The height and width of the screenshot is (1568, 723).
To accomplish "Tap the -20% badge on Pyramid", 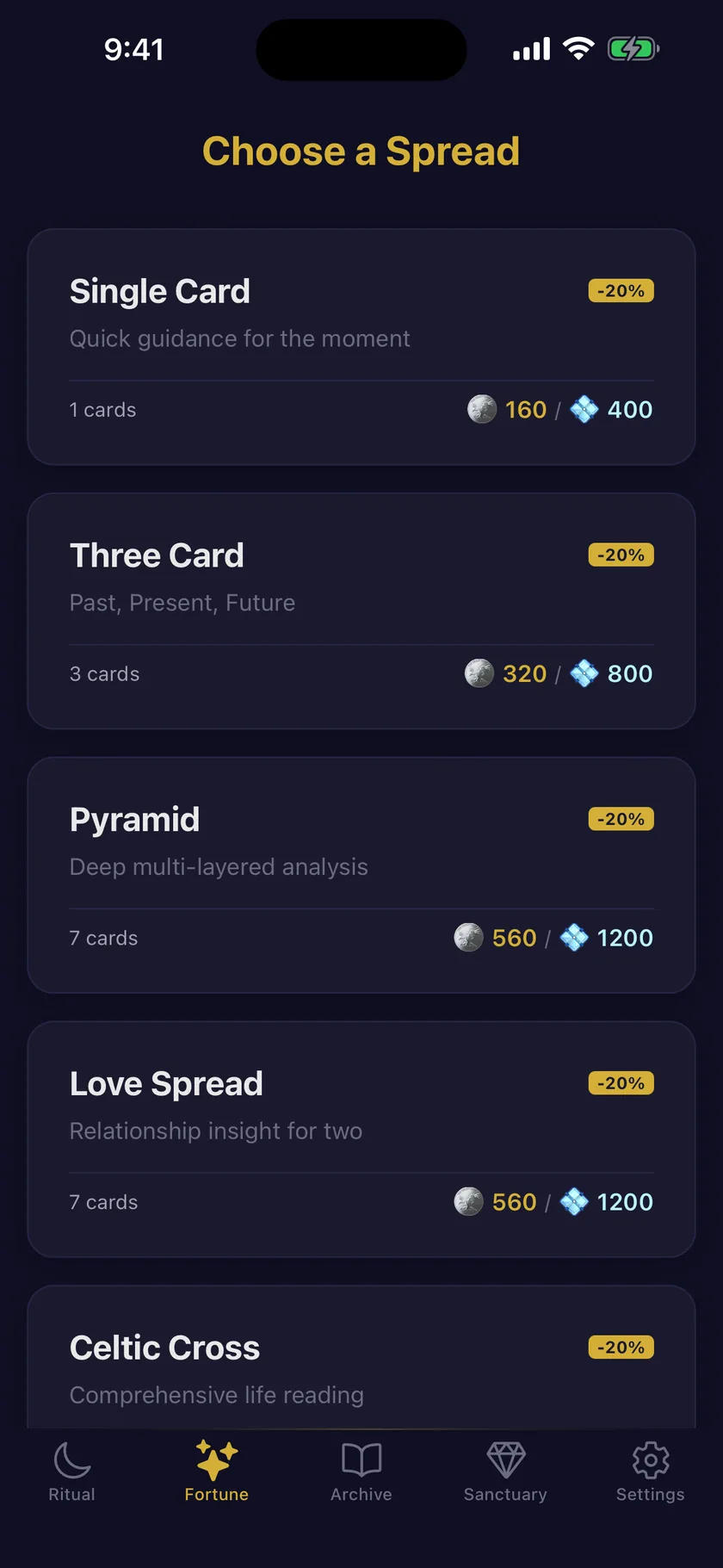I will click(621, 819).
